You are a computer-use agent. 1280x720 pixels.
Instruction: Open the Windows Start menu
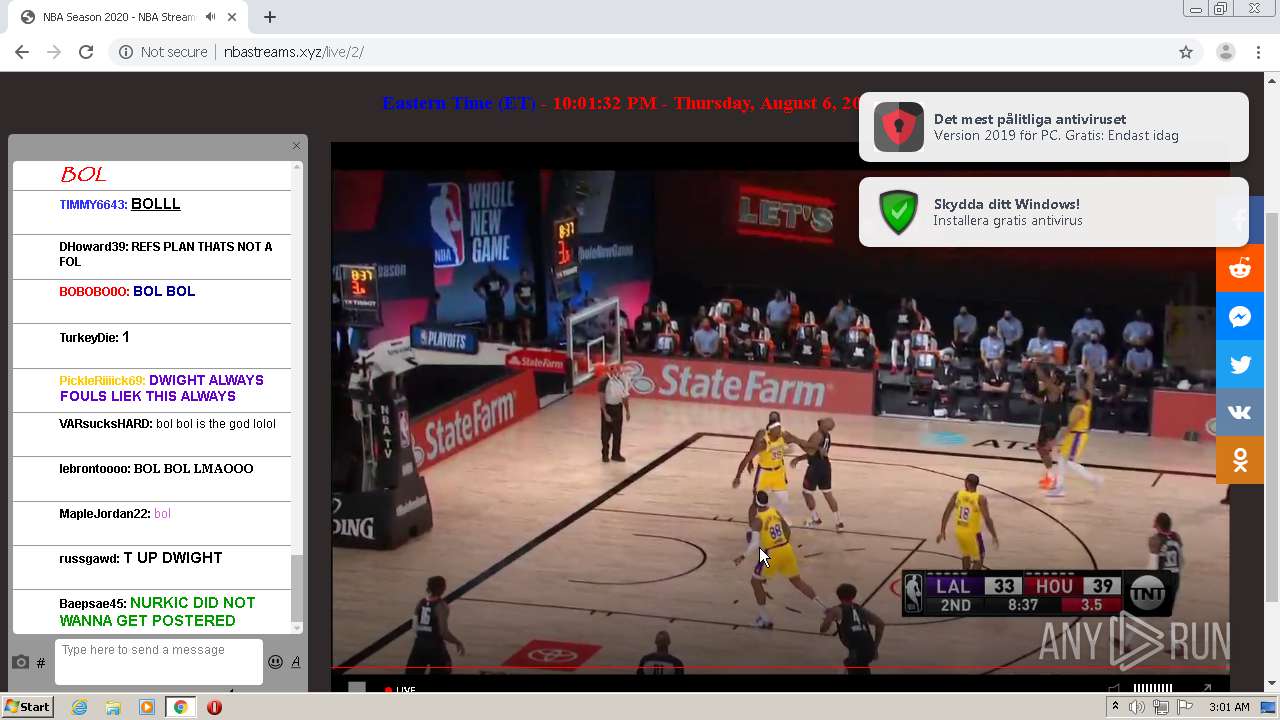click(28, 707)
